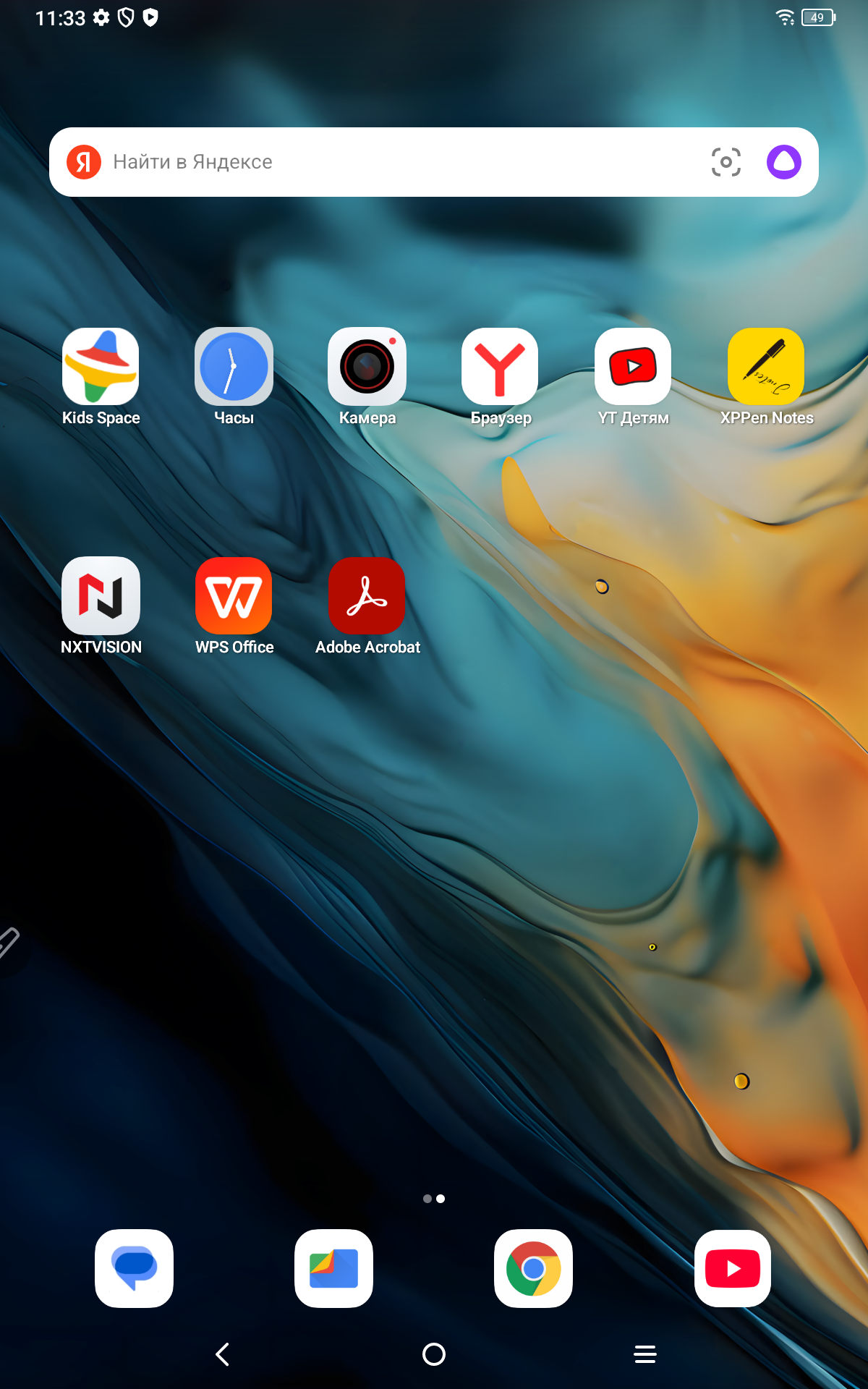868x1389 pixels.
Task: Open the Kids Space app
Action: [101, 366]
